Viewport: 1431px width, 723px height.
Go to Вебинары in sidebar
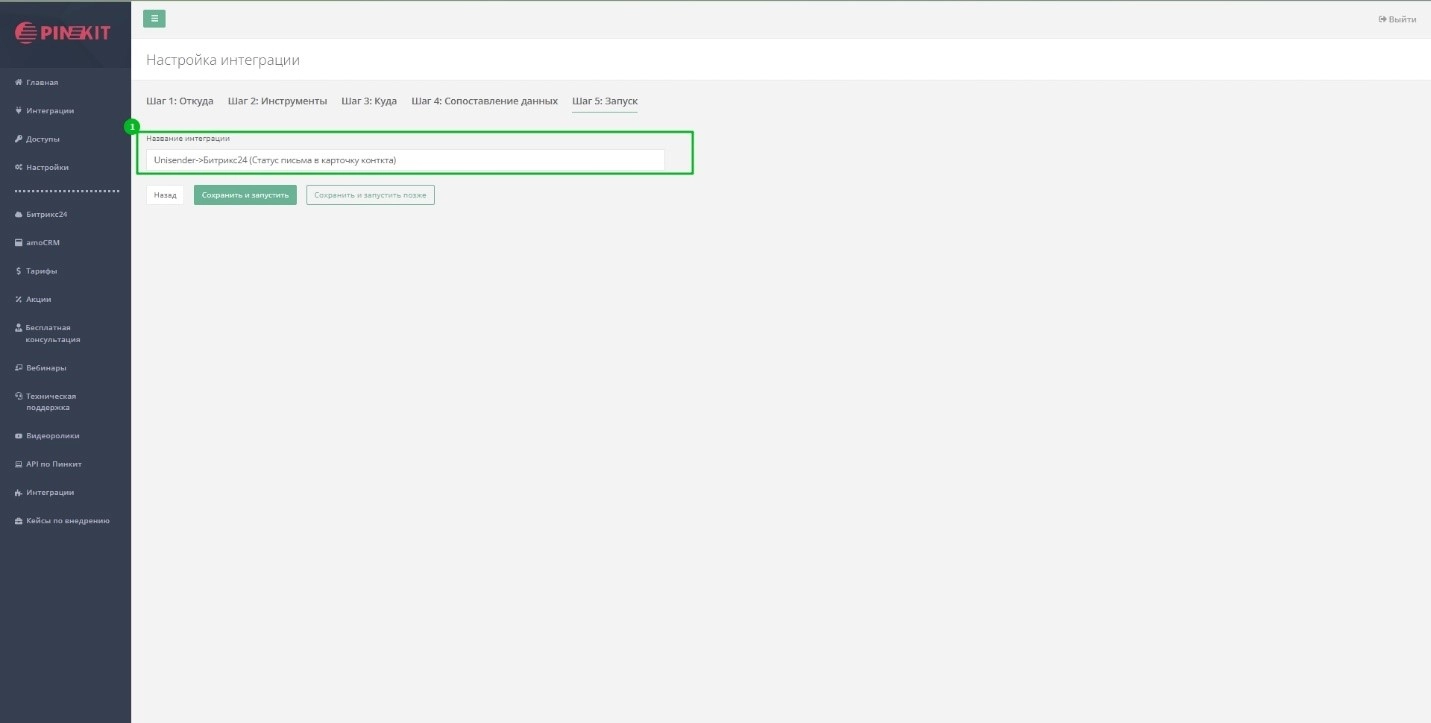45,368
